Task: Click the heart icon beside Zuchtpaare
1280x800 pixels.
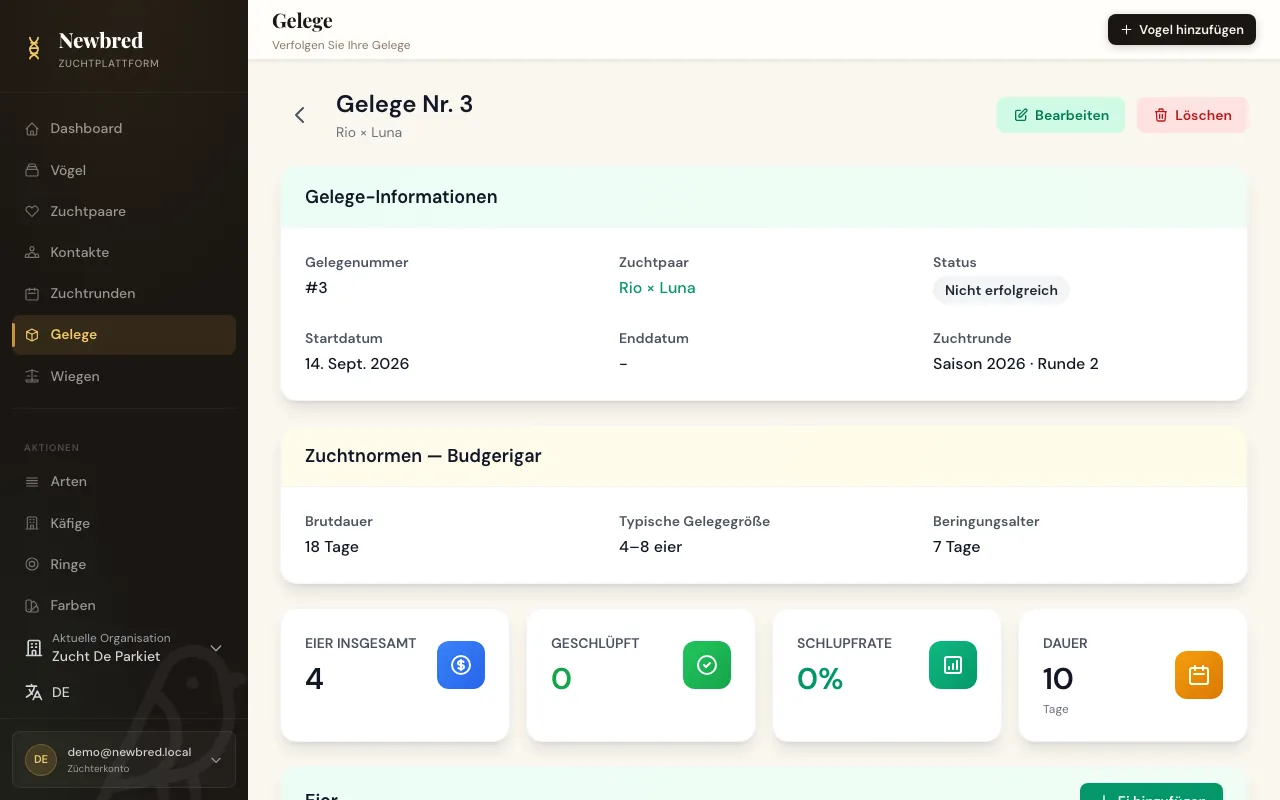Action: pyautogui.click(x=32, y=211)
